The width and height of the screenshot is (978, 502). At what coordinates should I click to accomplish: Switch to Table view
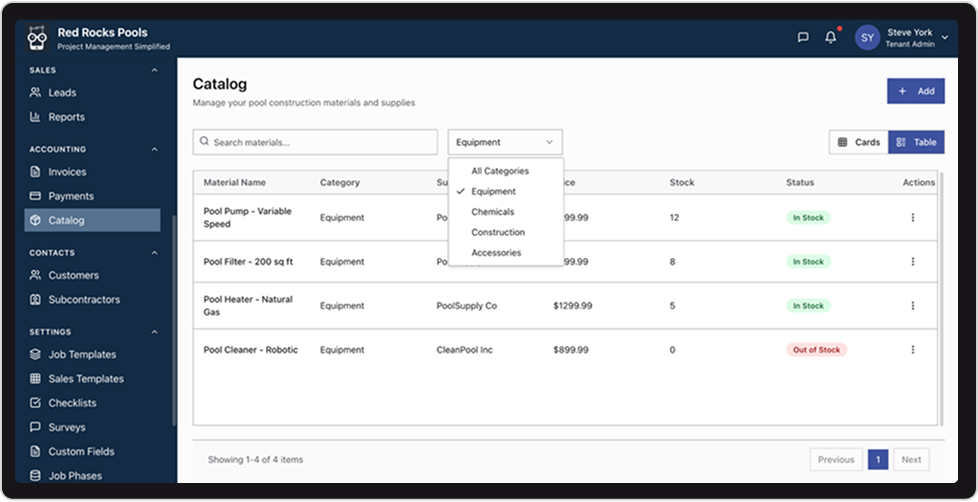(916, 142)
